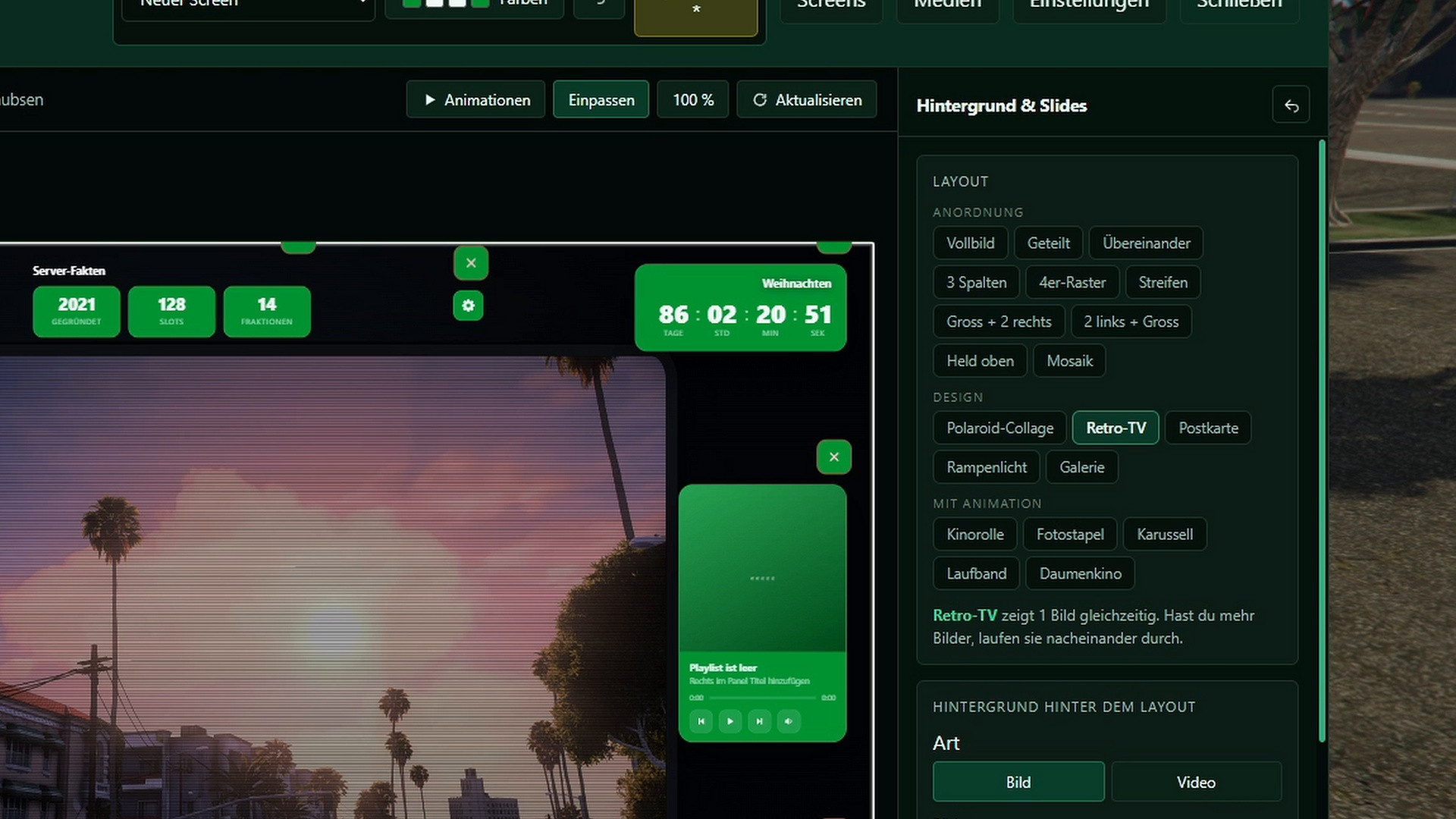This screenshot has width=1456, height=819.
Task: Choose the Laufband animation
Action: (977, 574)
